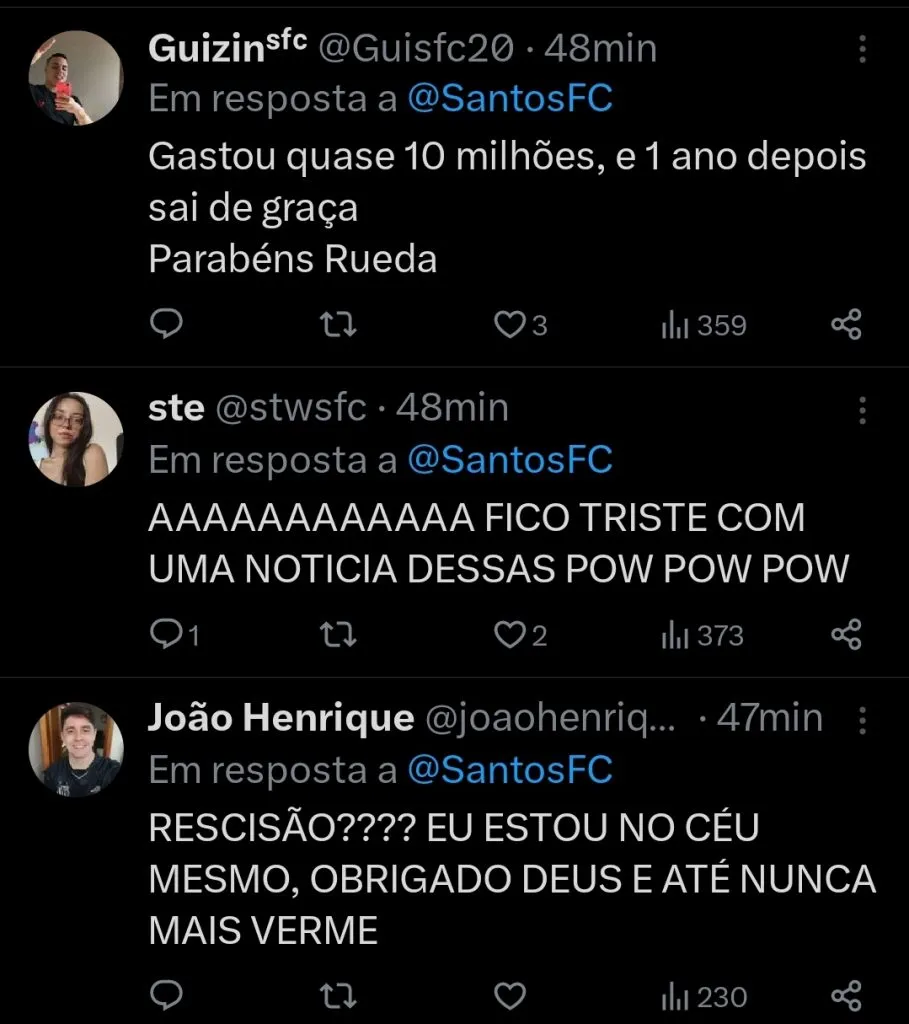Open the @SantosFC link in ste's reply
Screen dimensions: 909x1024
[x=509, y=460]
